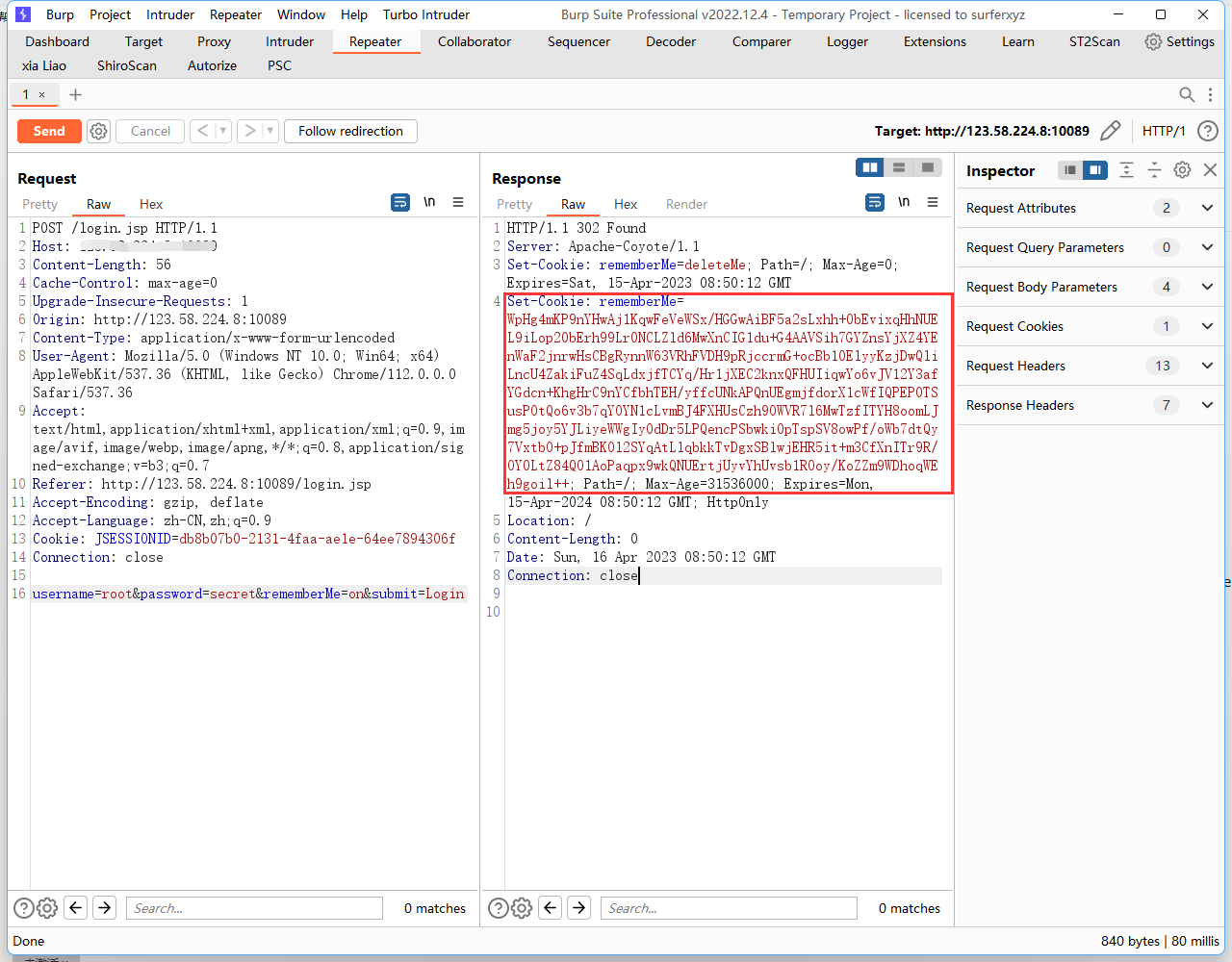This screenshot has height=962, width=1232.
Task: Open request search help icon
Action: click(23, 908)
